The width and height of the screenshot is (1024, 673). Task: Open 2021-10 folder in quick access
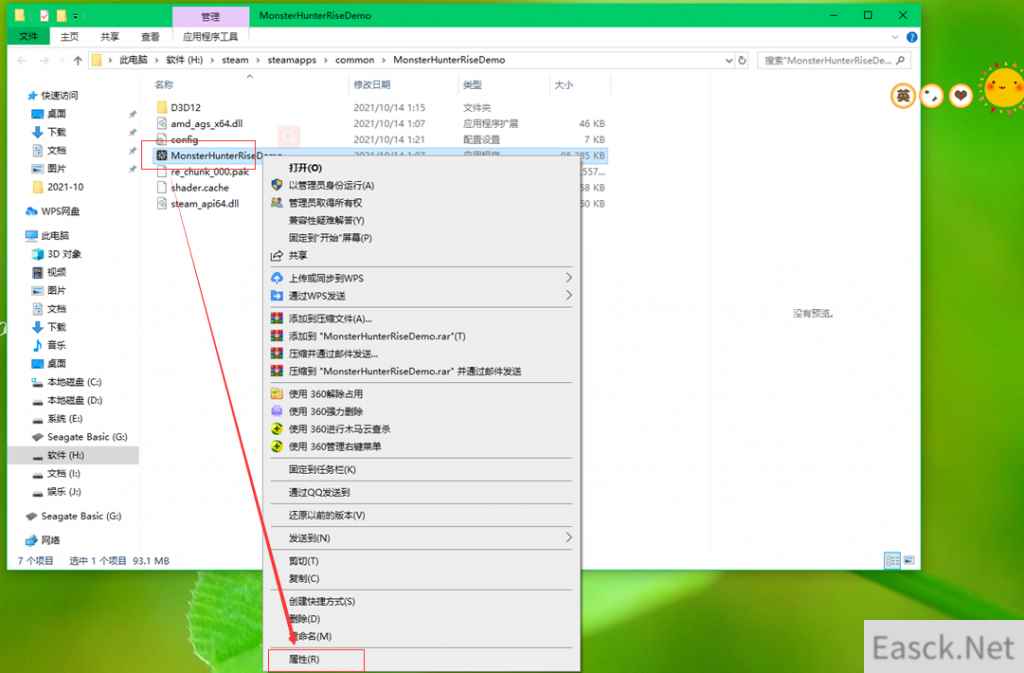click(x=59, y=187)
